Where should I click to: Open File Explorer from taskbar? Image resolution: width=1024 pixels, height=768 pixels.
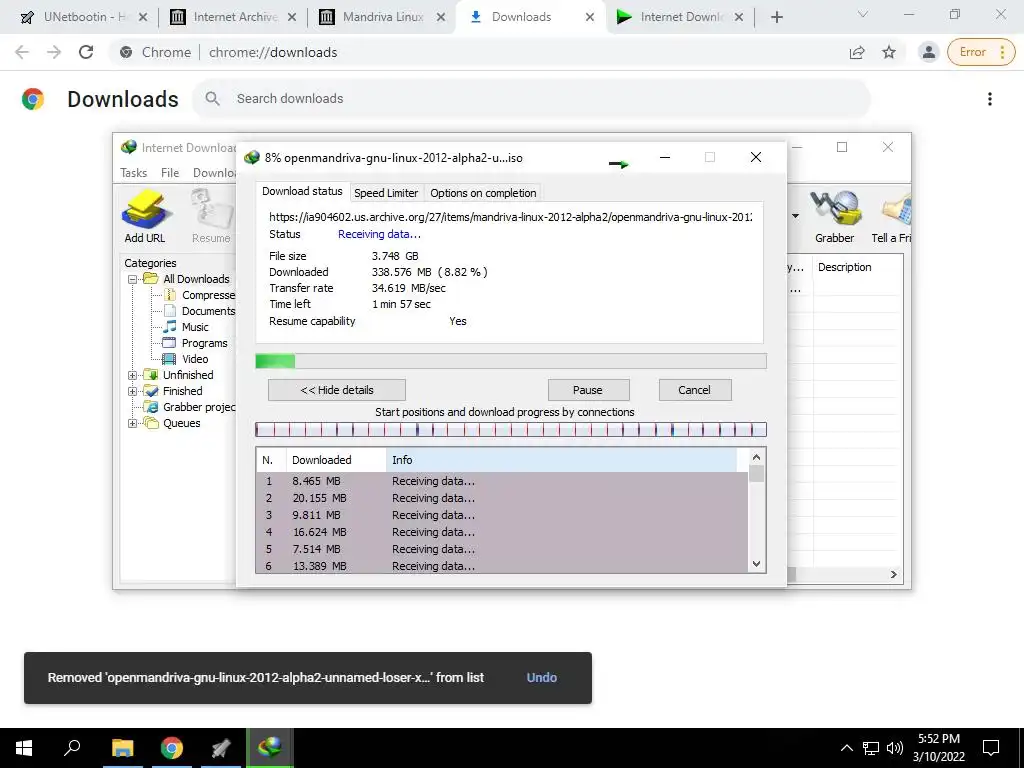[x=122, y=748]
